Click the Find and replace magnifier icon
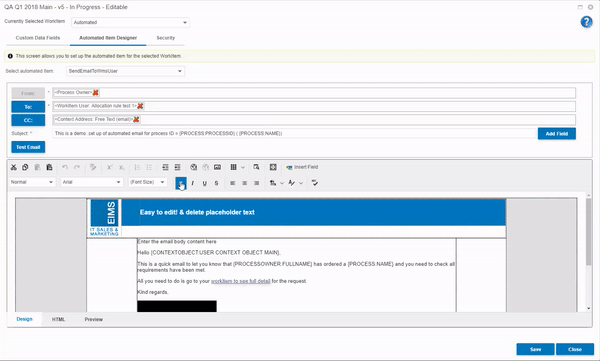Viewport: 600px width, 361px height. pyautogui.click(x=256, y=167)
